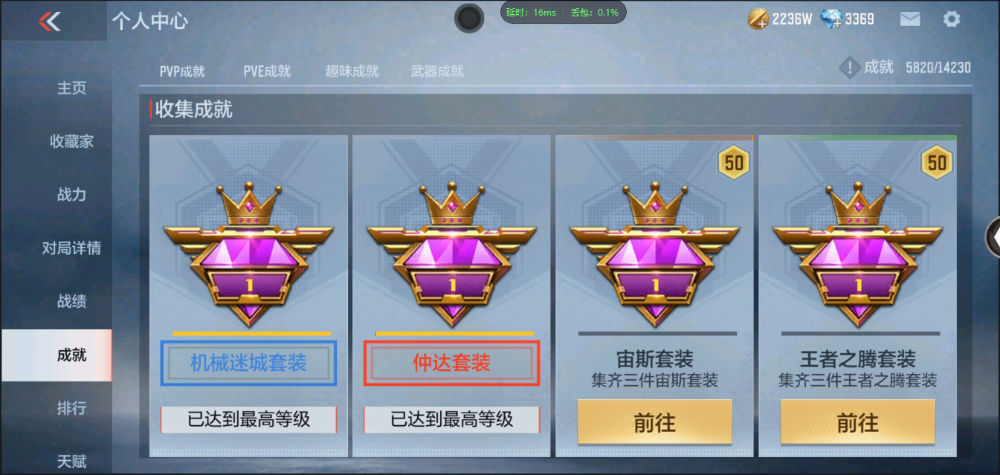Click 前往 button under 宙斯套装

[655, 421]
